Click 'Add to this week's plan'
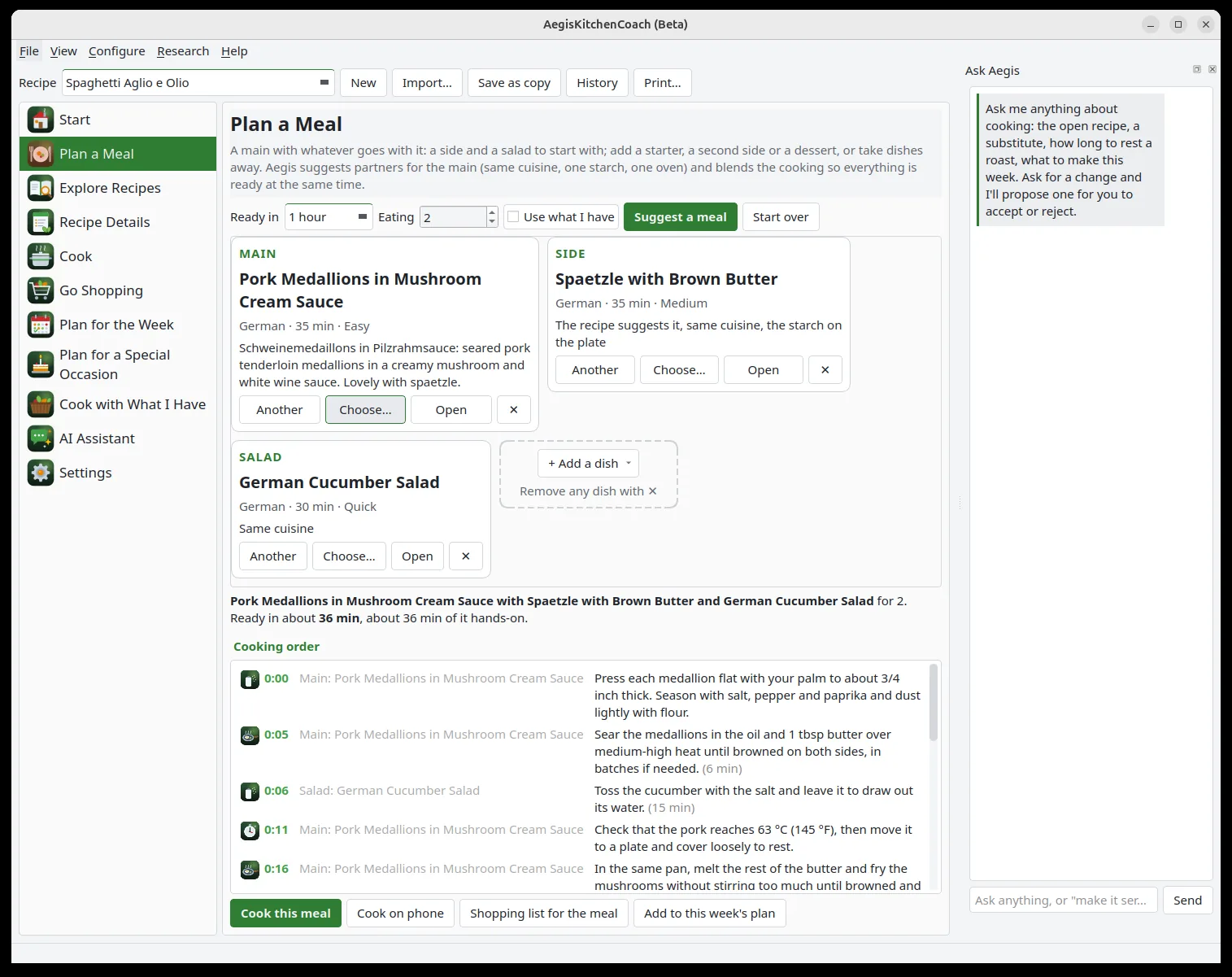 click(710, 914)
